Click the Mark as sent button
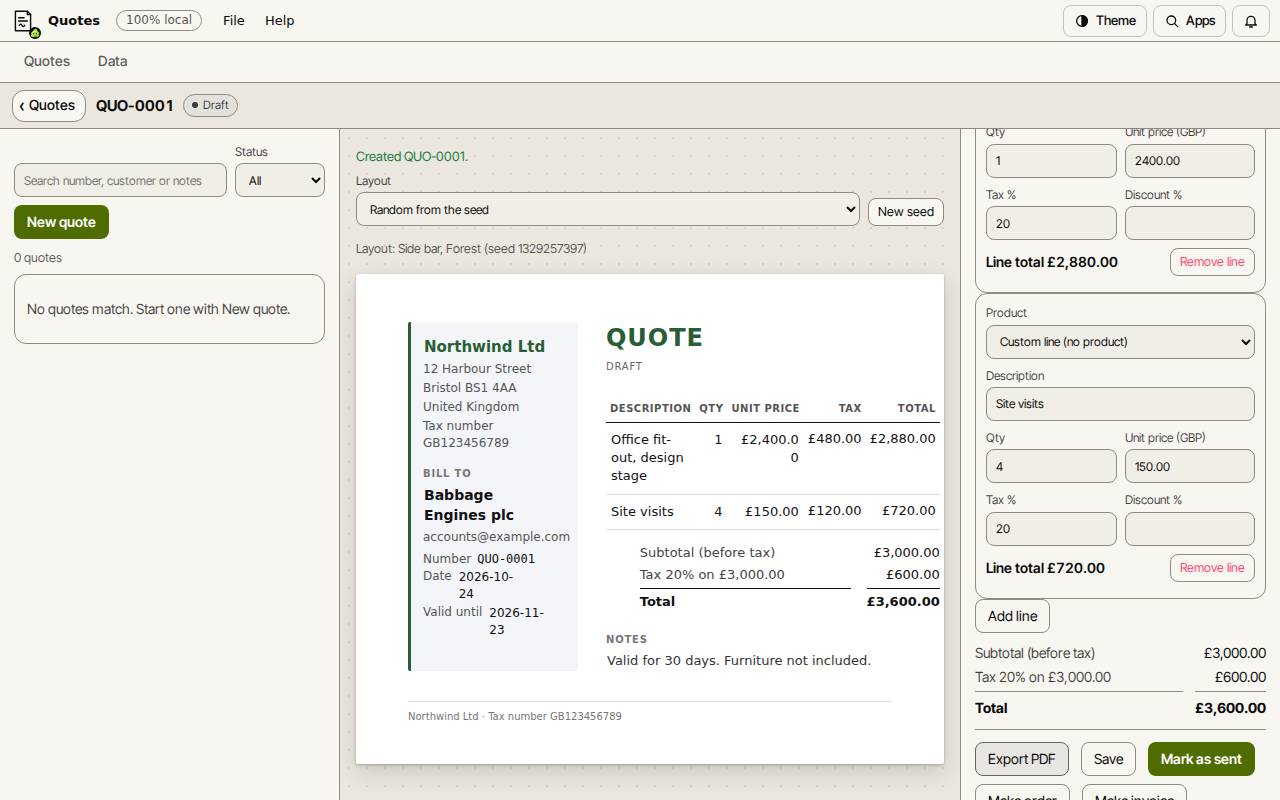 pos(1201,759)
